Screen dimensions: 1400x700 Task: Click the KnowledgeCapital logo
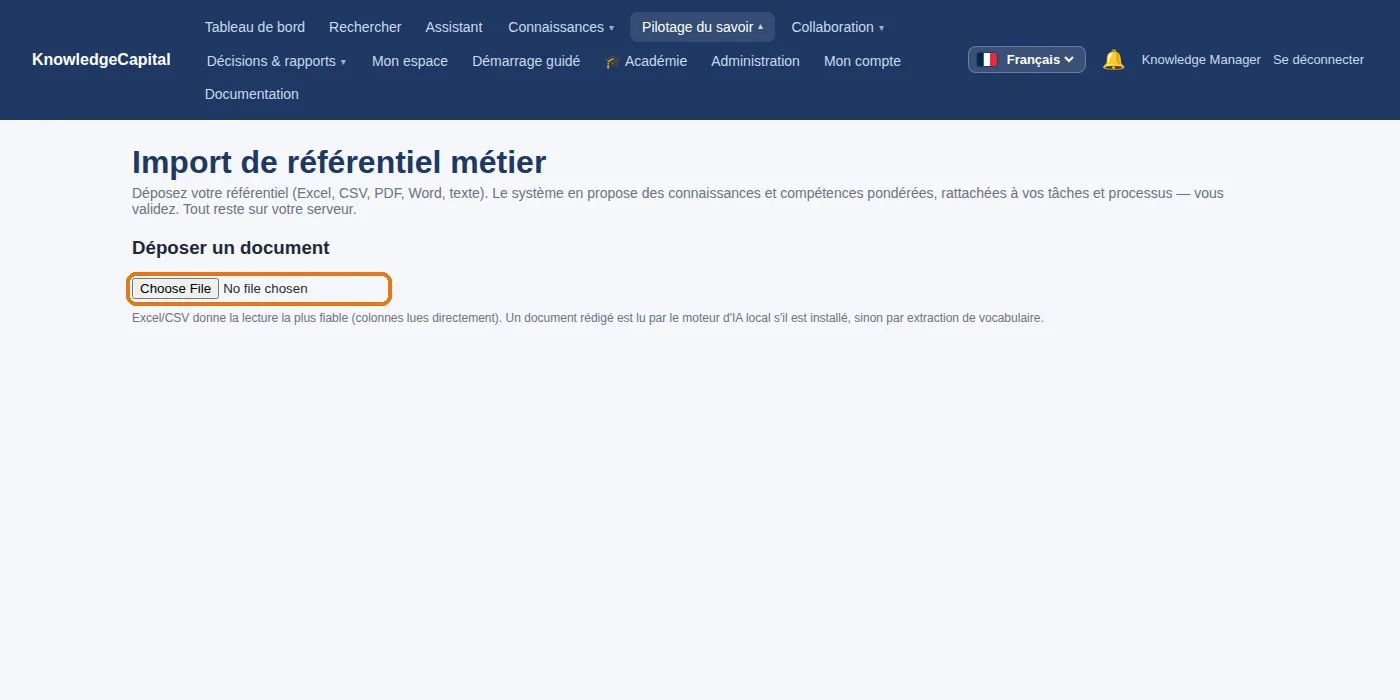101,60
